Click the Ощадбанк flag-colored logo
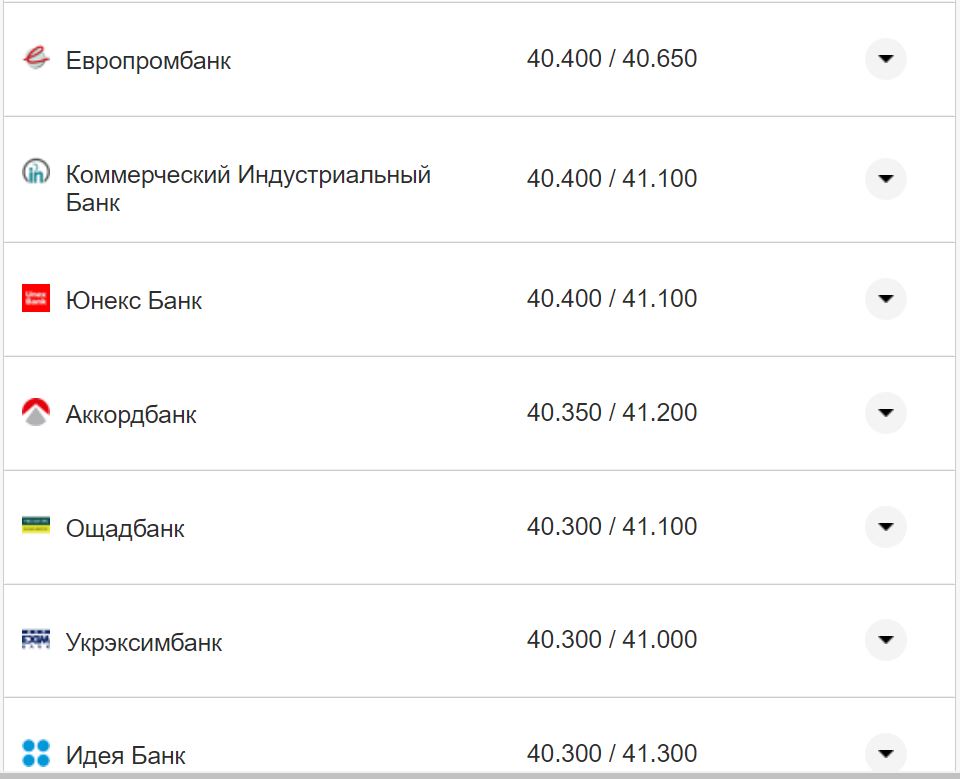The height and width of the screenshot is (779, 960). pos(36,527)
